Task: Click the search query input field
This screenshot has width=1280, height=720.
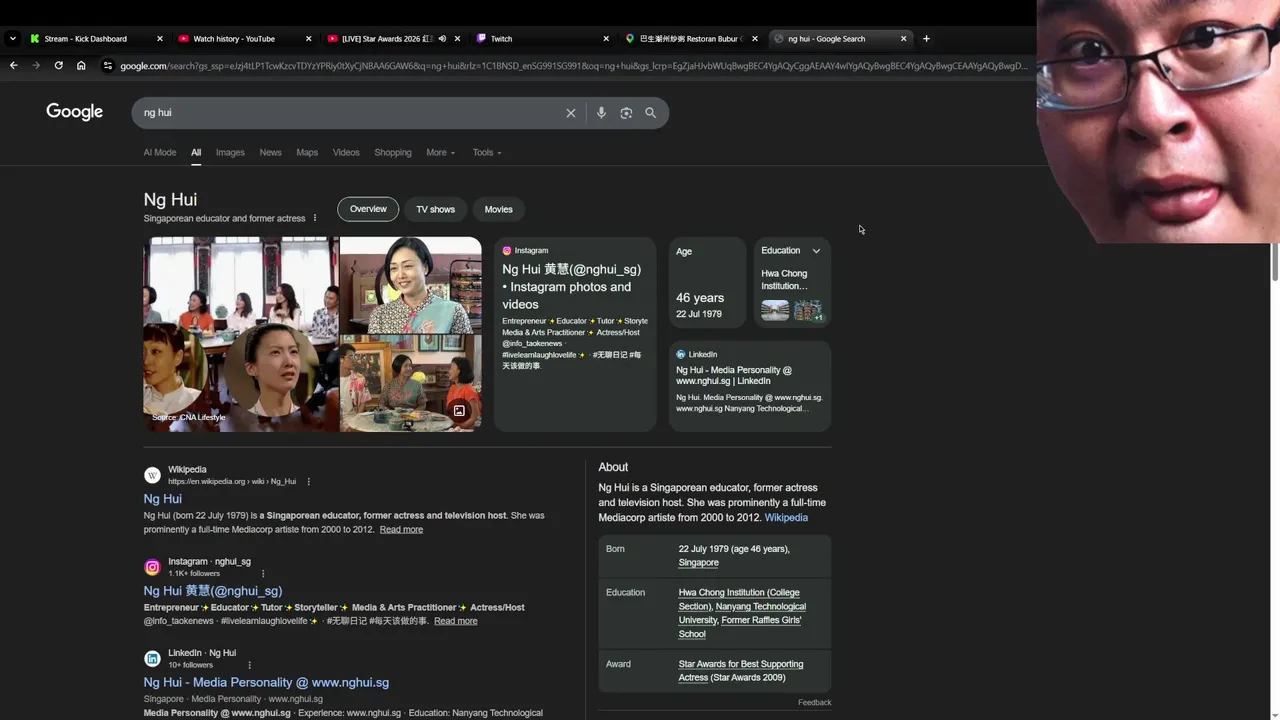Action: pos(350,113)
